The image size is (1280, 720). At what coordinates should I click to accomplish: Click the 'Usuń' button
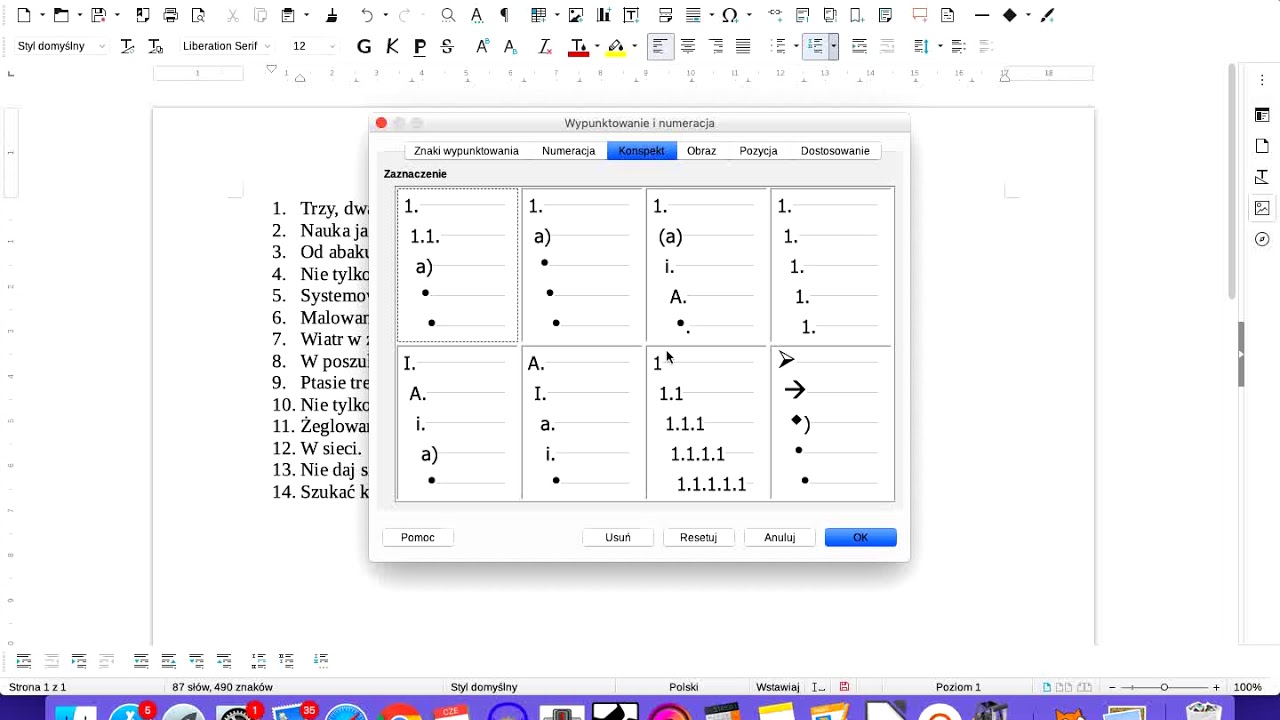pyautogui.click(x=618, y=537)
